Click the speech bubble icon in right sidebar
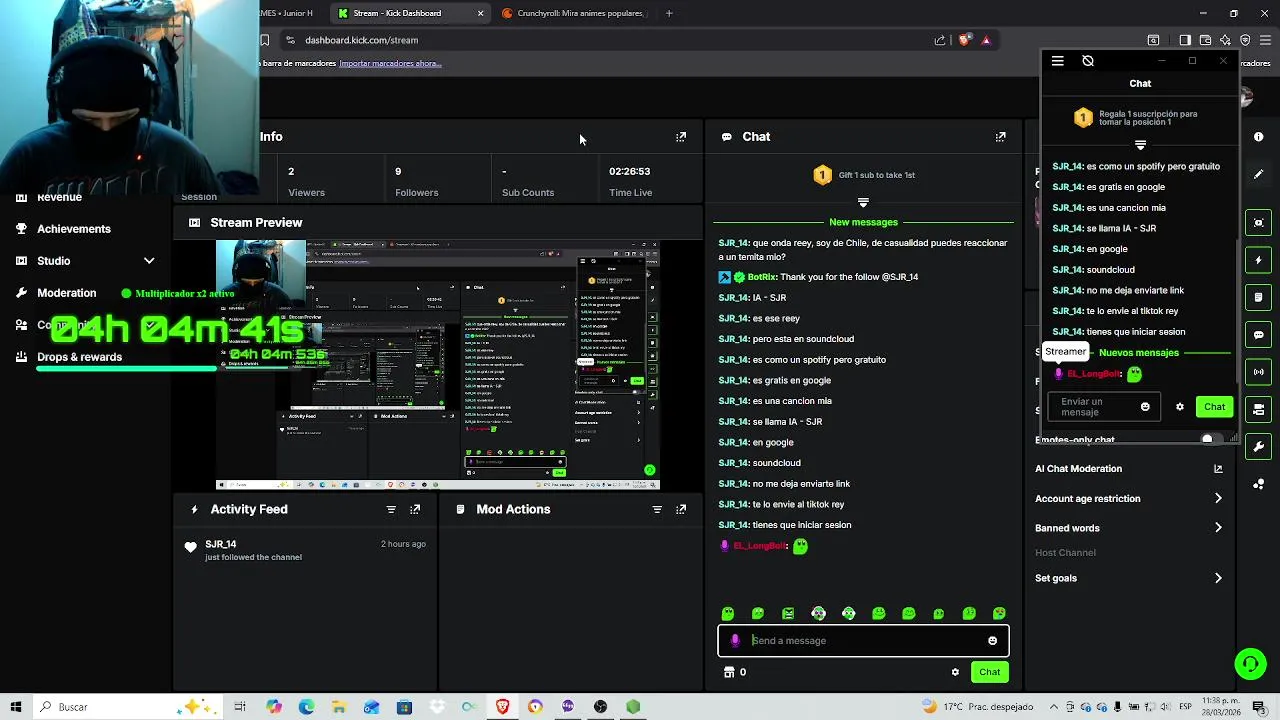 tap(1258, 335)
